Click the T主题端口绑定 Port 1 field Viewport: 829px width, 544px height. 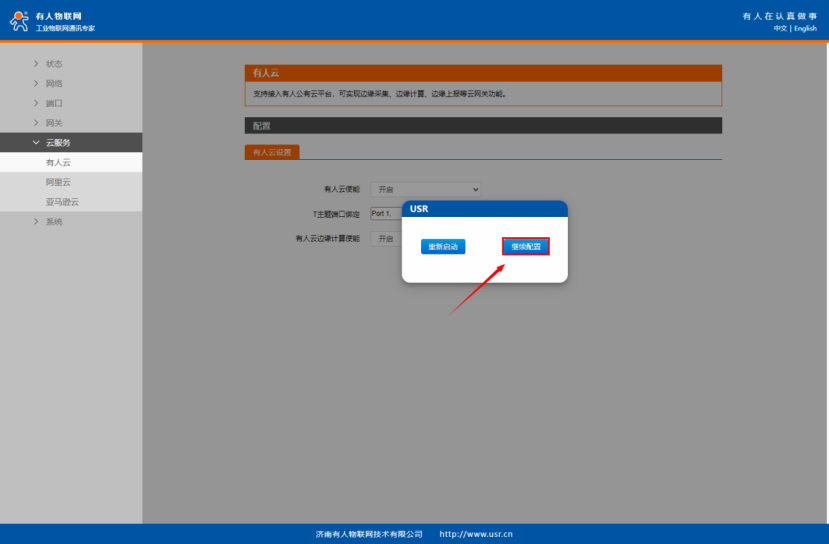(384, 214)
